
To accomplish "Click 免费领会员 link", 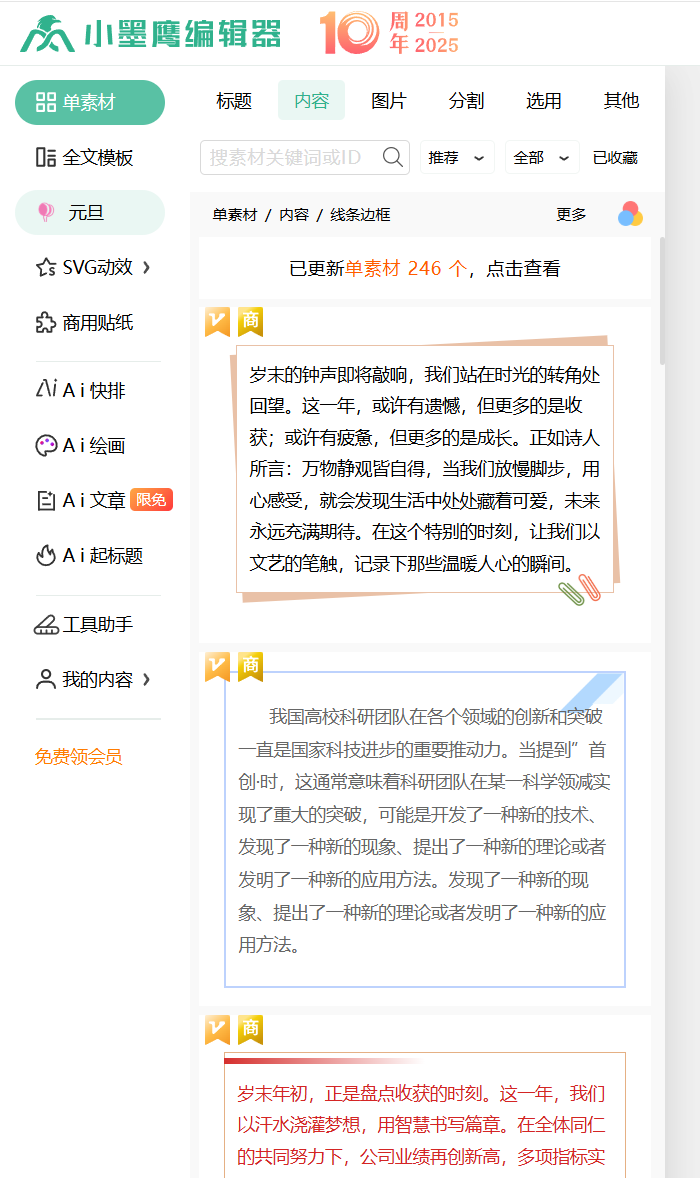I will (x=79, y=757).
